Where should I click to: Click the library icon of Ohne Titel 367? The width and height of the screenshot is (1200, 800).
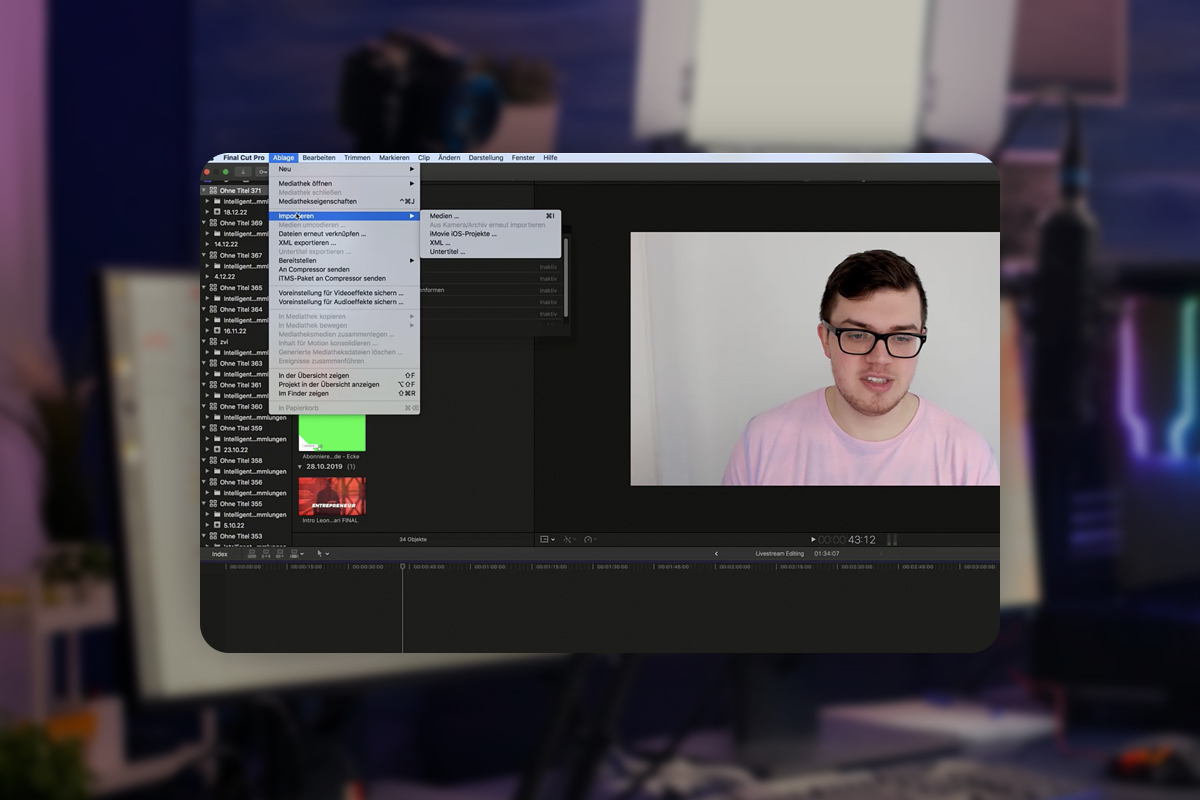pos(213,255)
